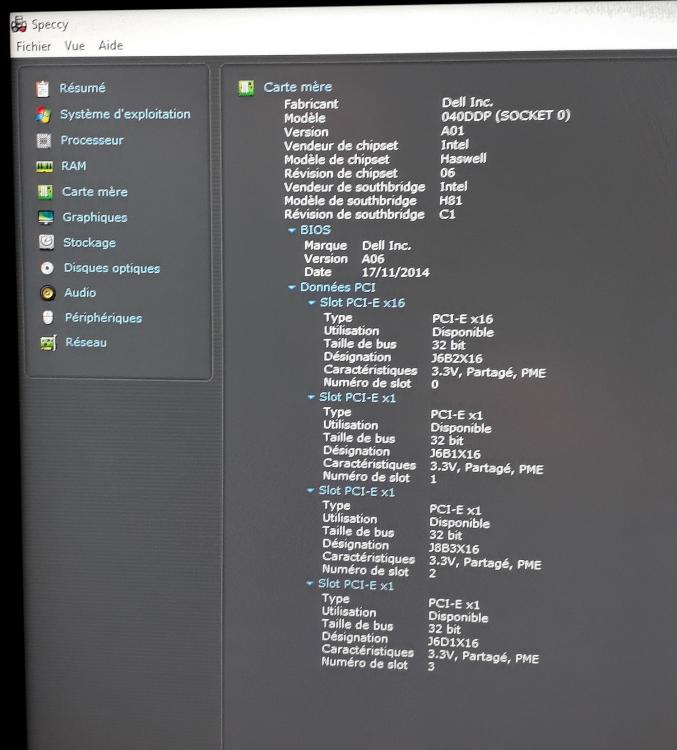Click the motherboard icon beside Carte mère heading

tap(246, 88)
